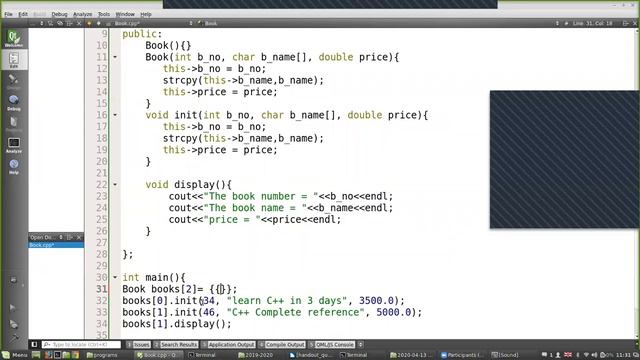Close the sidebar panel with X icon
Screen dimensions: 640x360
[x=79, y=23]
